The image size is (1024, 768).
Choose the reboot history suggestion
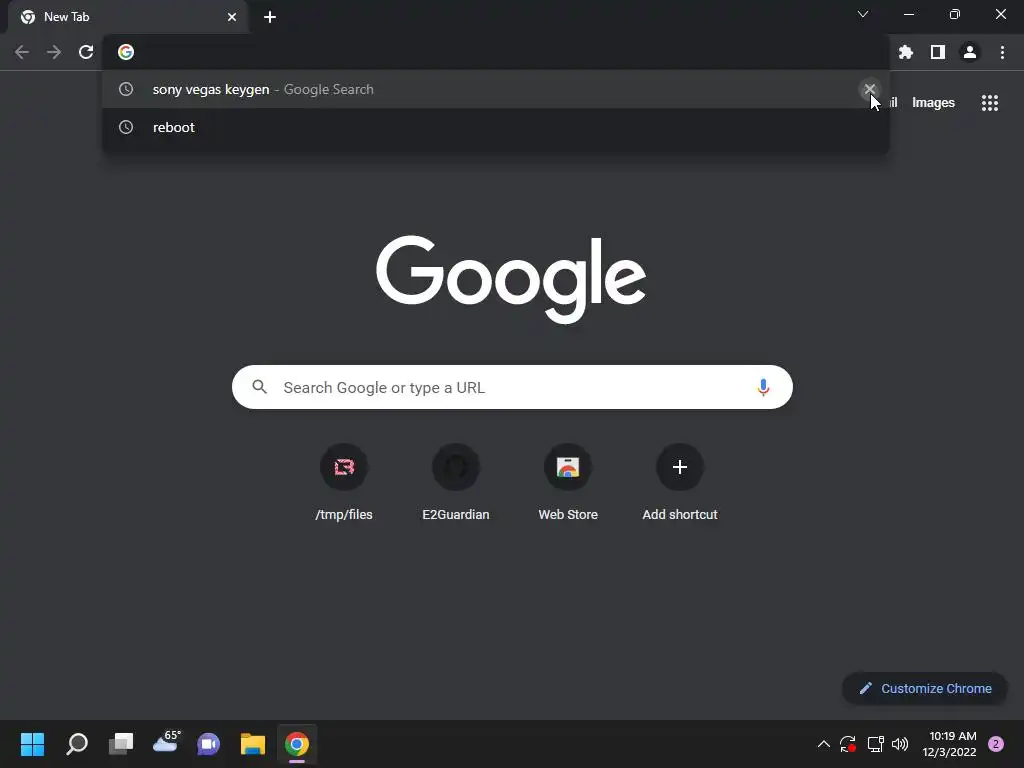(x=495, y=127)
